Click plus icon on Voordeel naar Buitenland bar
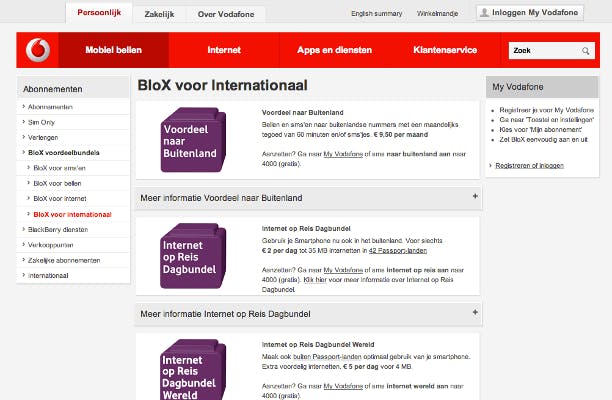The height and width of the screenshot is (400, 612). 475,196
